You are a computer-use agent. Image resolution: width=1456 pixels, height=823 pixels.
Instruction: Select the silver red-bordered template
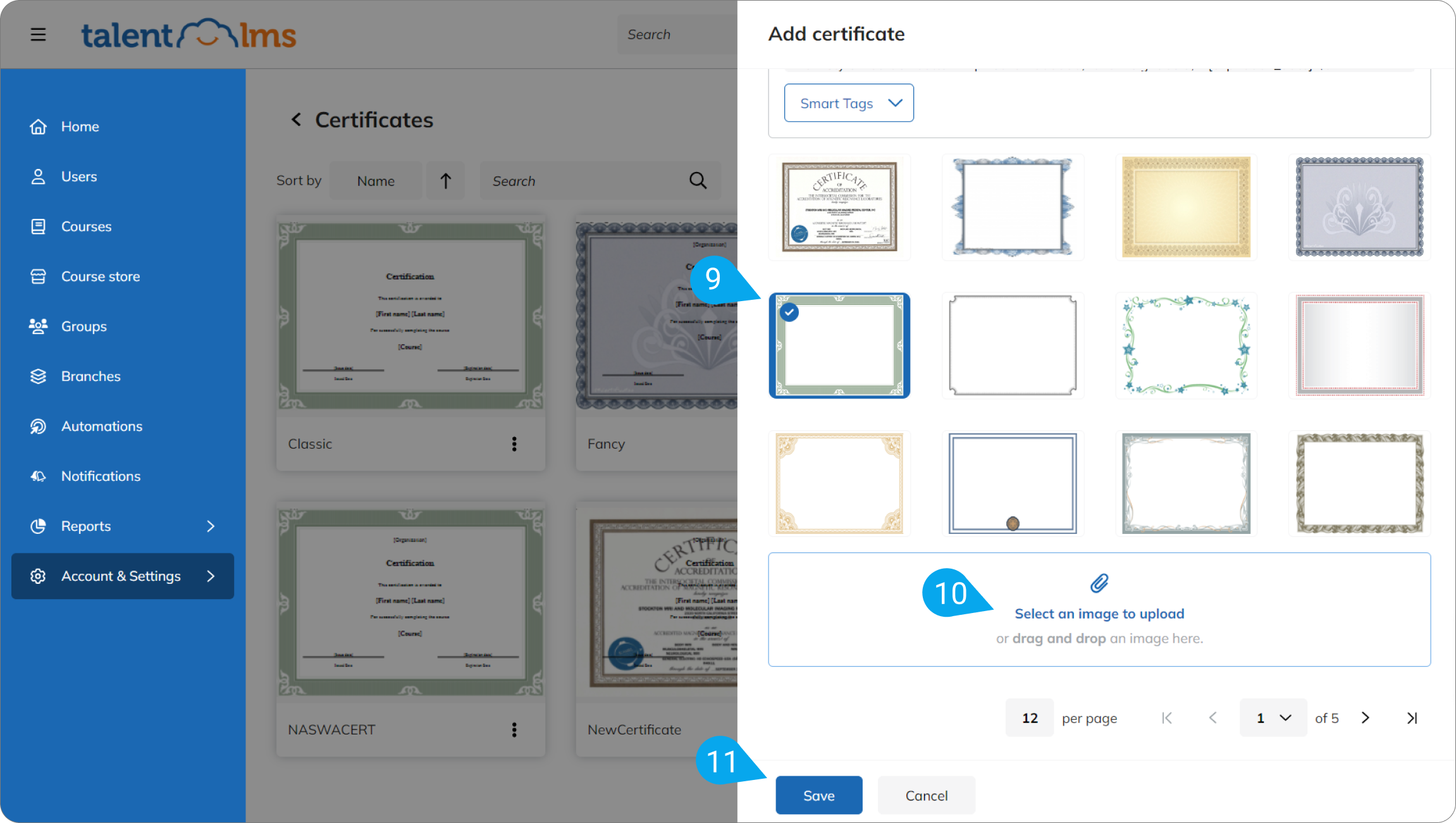pos(1359,345)
